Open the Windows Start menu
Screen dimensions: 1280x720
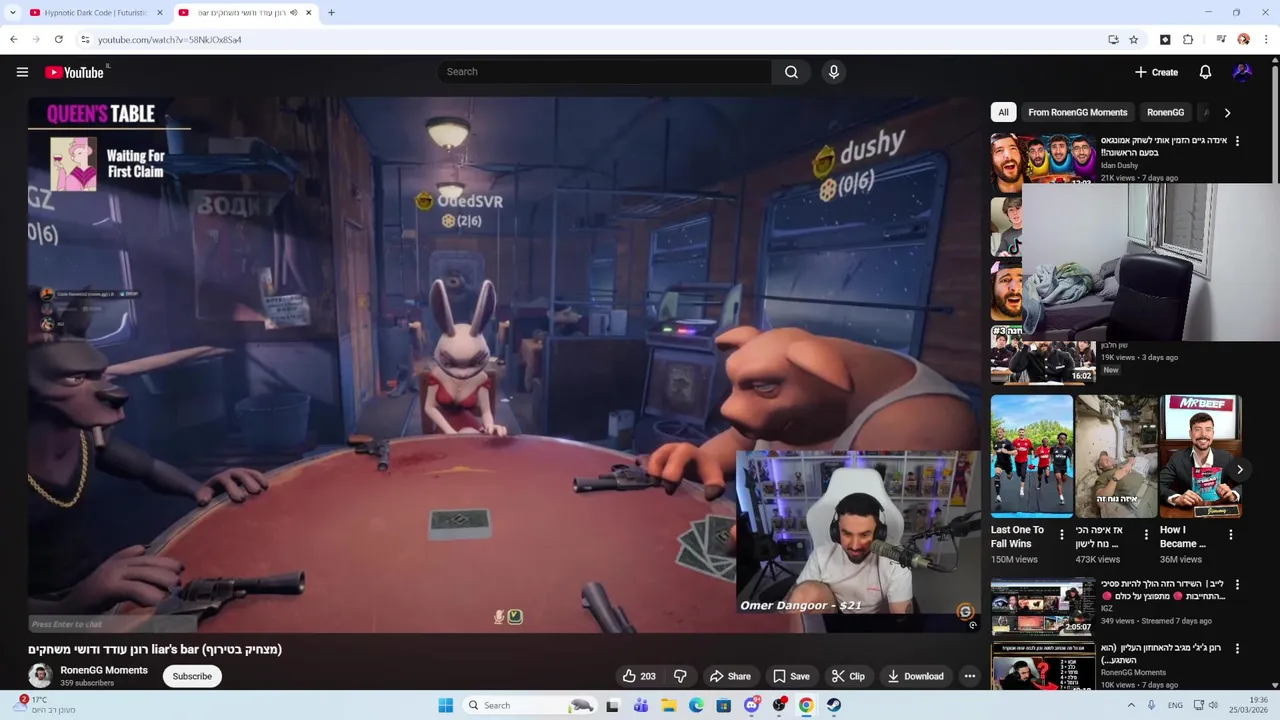pyautogui.click(x=445, y=705)
